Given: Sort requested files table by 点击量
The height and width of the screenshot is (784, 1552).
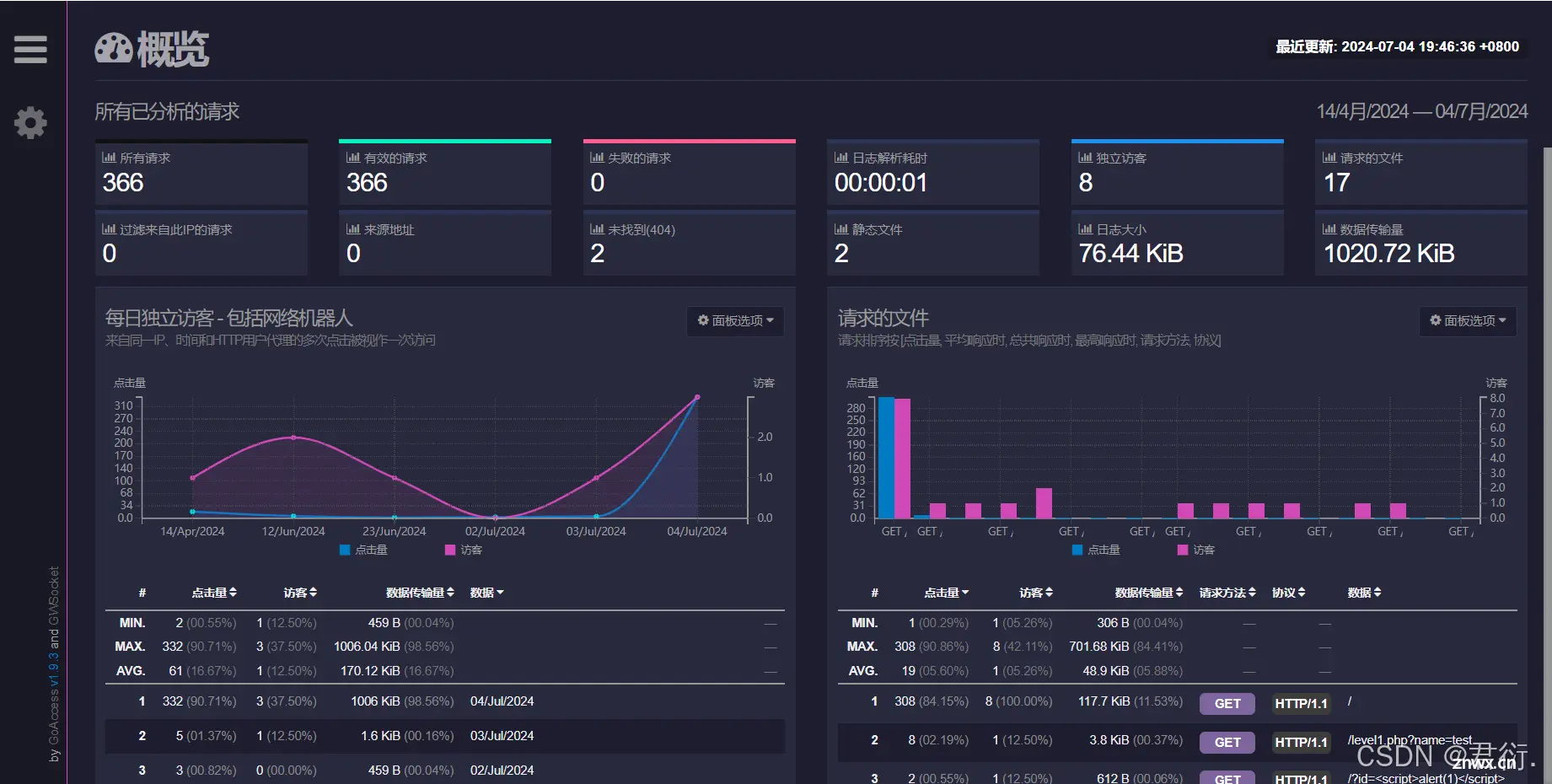Looking at the screenshot, I should click(x=947, y=593).
